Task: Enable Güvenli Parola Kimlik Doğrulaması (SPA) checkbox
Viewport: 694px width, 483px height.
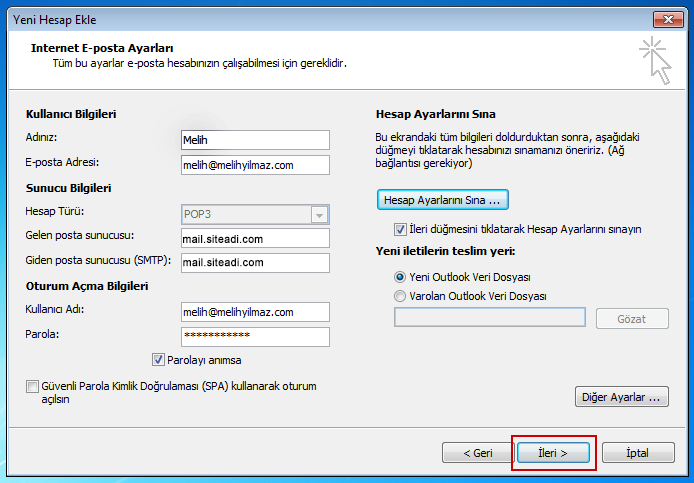Action: coord(33,385)
